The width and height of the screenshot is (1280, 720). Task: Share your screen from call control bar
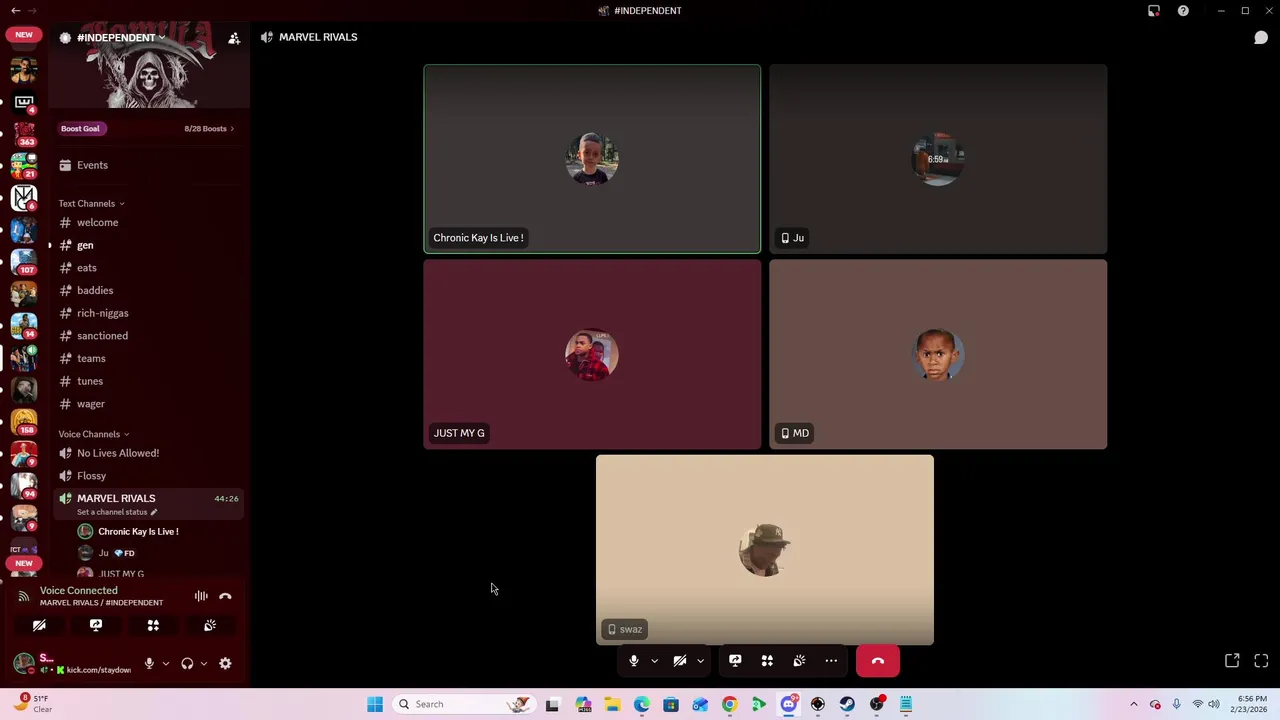[735, 661]
